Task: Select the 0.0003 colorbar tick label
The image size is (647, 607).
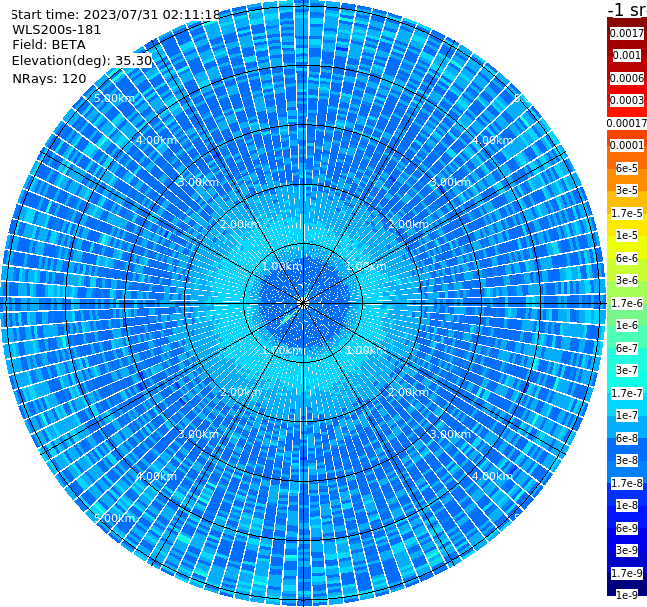Action: [x=627, y=101]
